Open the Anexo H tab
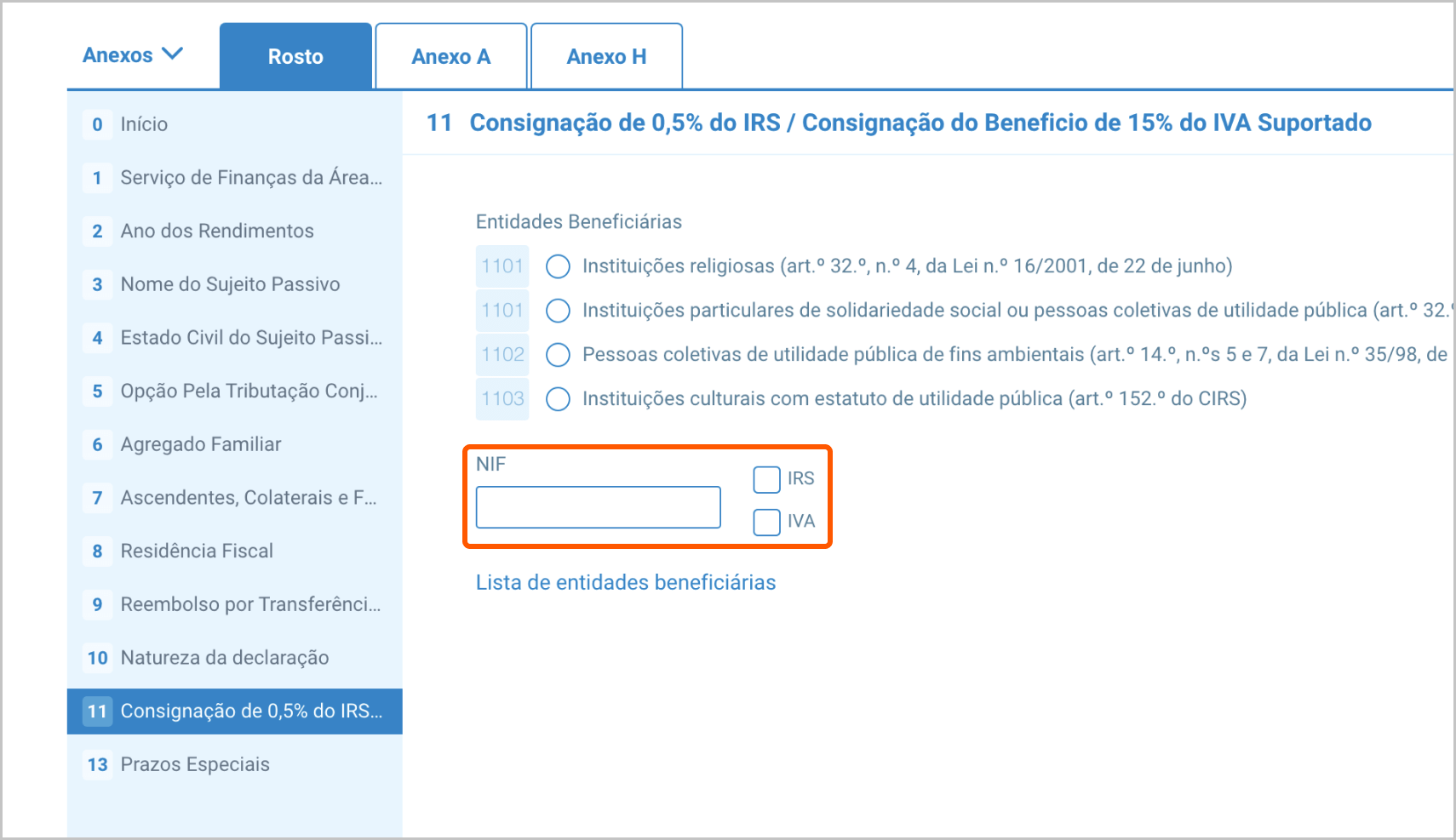The image size is (1456, 840). pyautogui.click(x=606, y=57)
